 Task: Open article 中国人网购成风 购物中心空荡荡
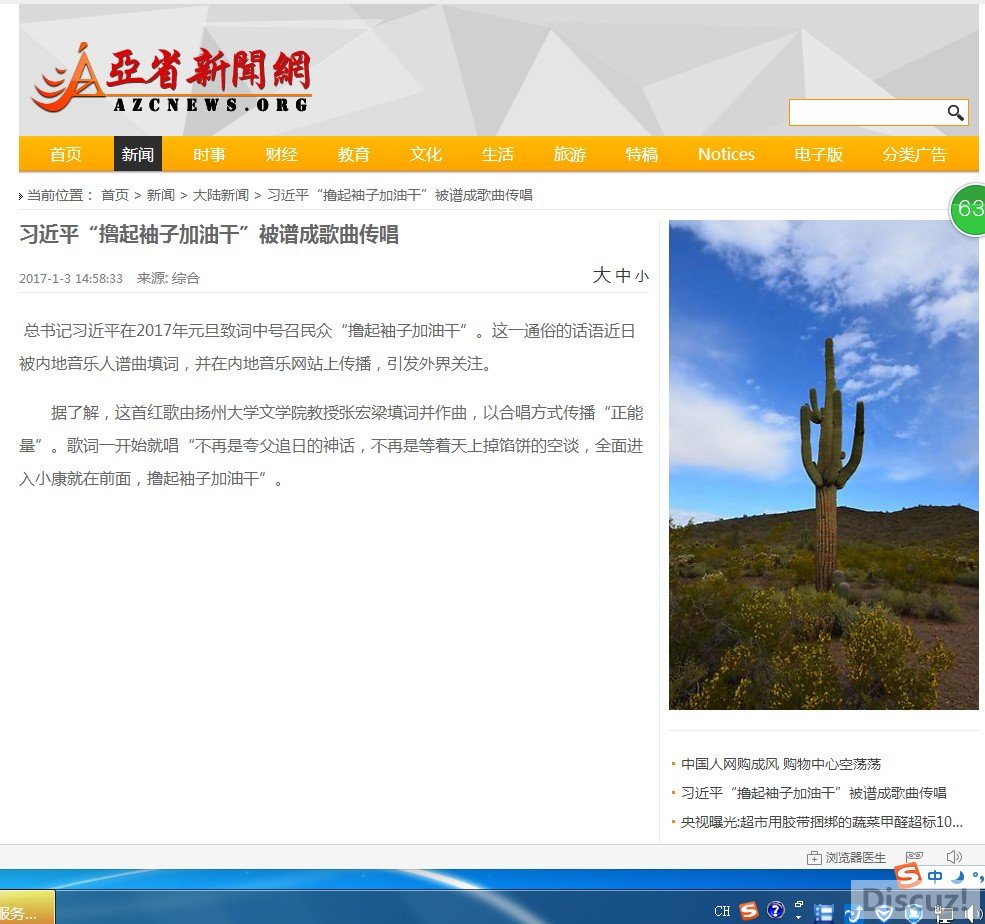coord(780,764)
